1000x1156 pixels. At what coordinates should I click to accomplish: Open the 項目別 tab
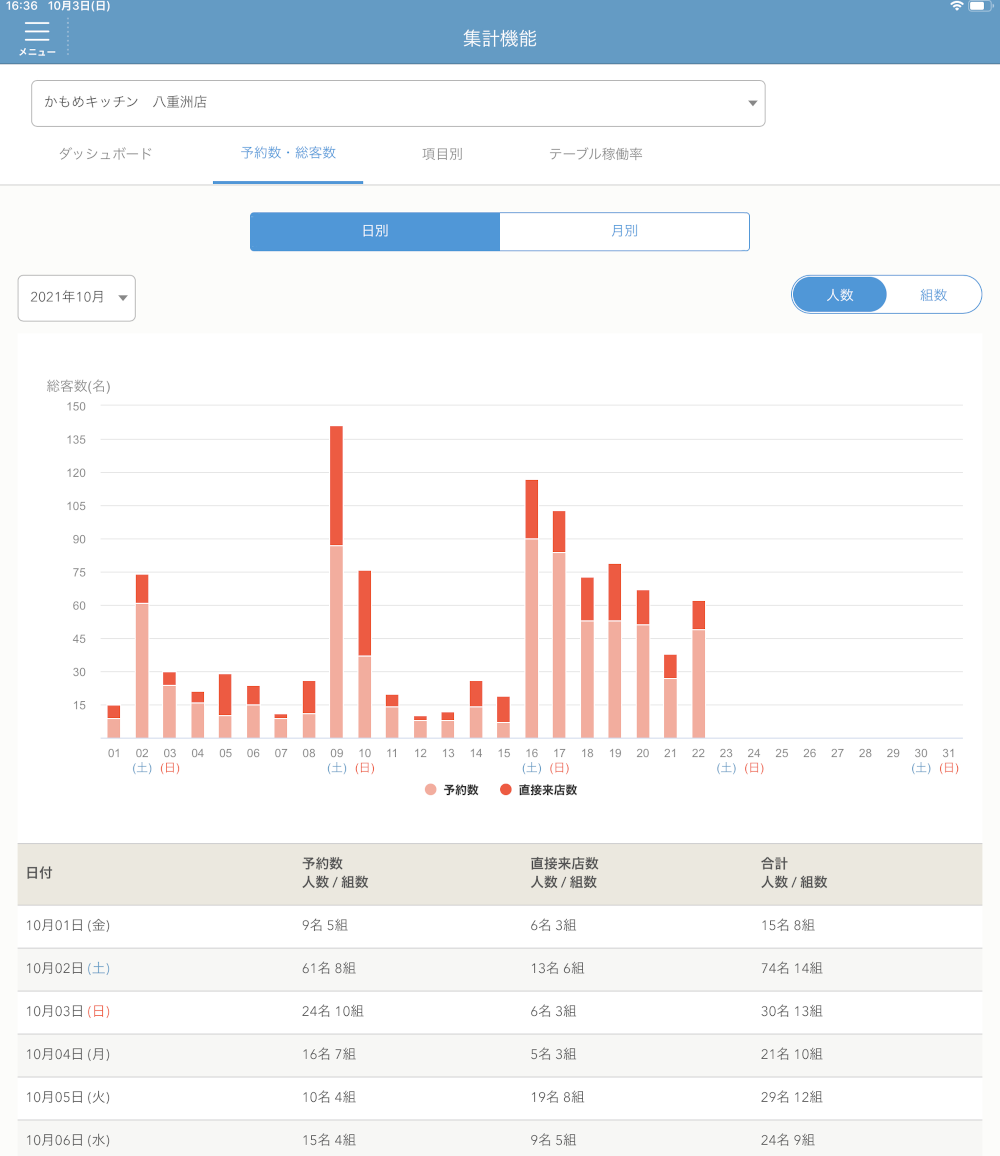442,154
